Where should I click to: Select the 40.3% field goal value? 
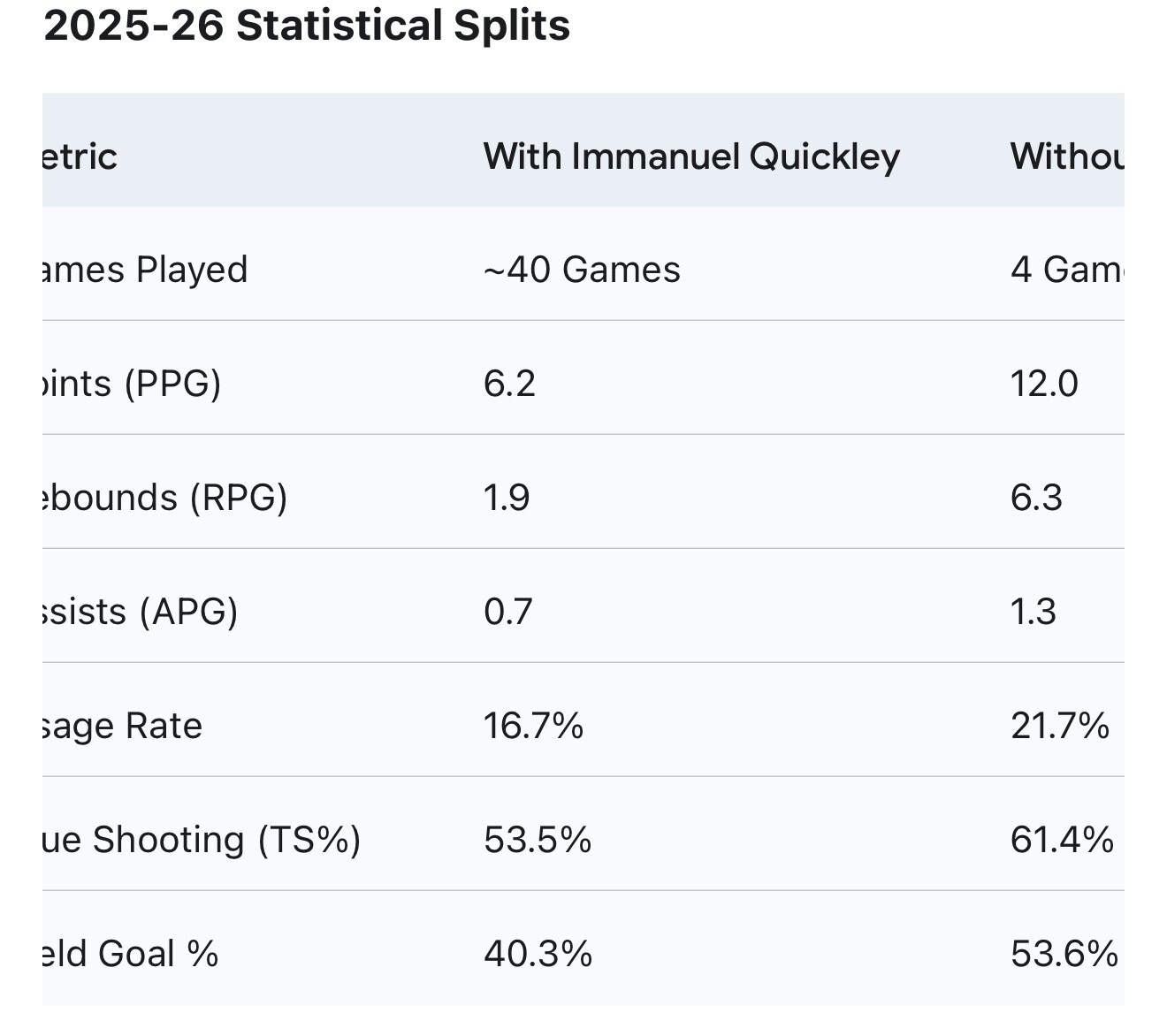(538, 954)
